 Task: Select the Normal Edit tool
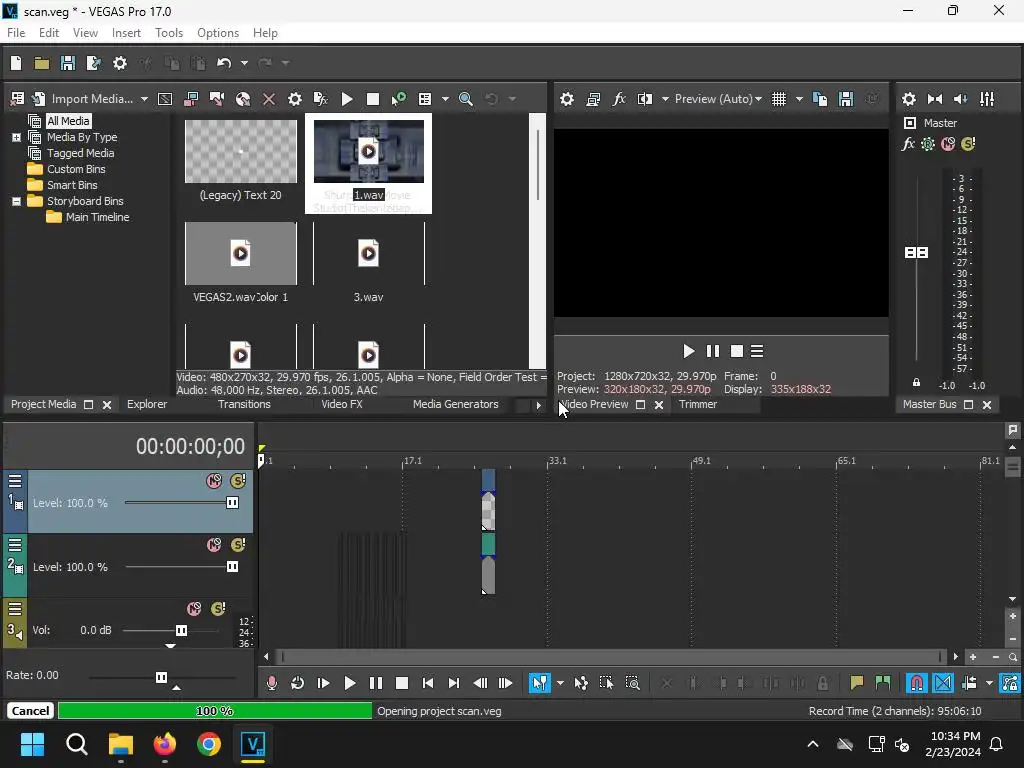[539, 683]
